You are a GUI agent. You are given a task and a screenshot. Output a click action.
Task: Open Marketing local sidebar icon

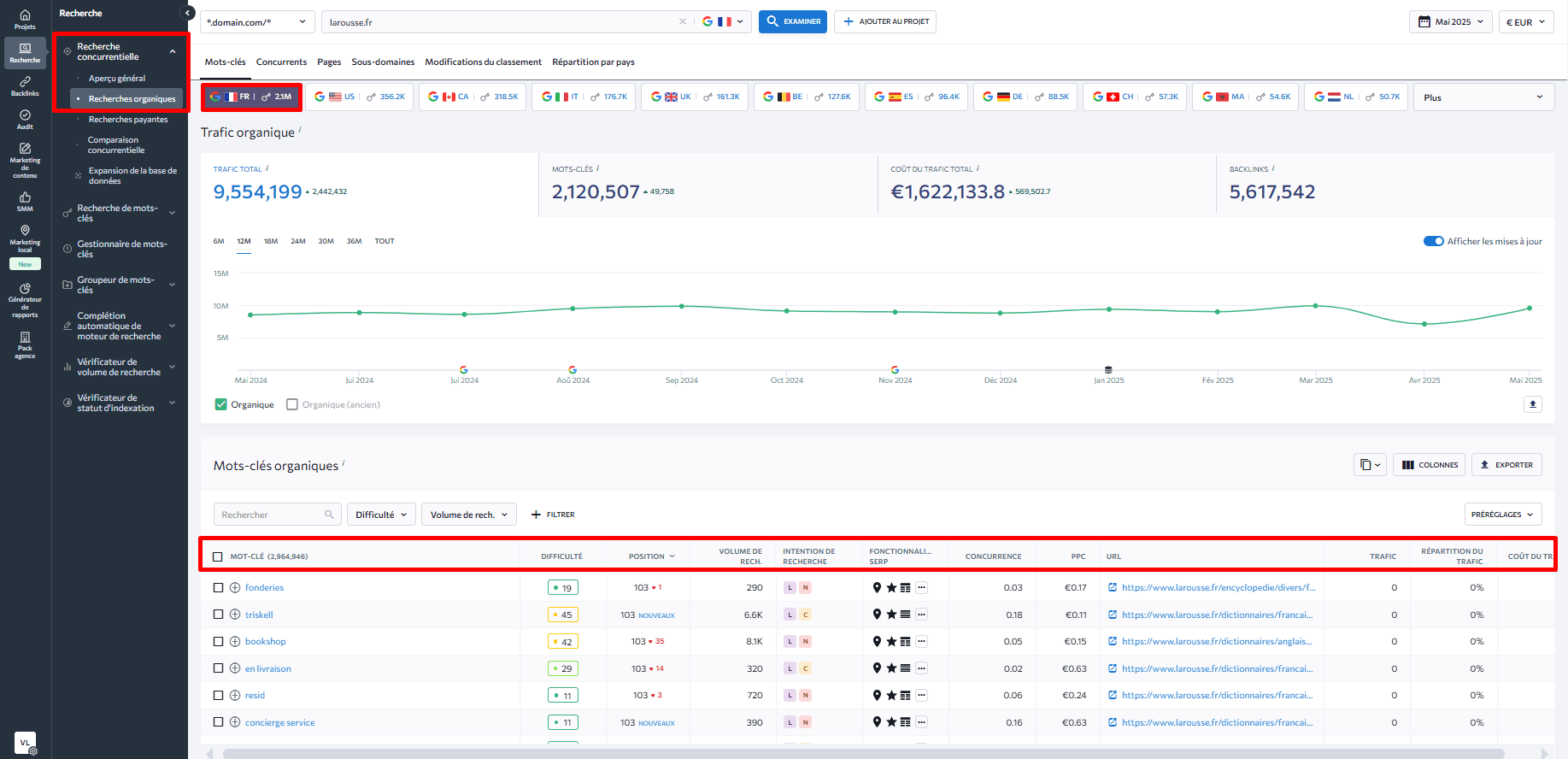tap(25, 238)
